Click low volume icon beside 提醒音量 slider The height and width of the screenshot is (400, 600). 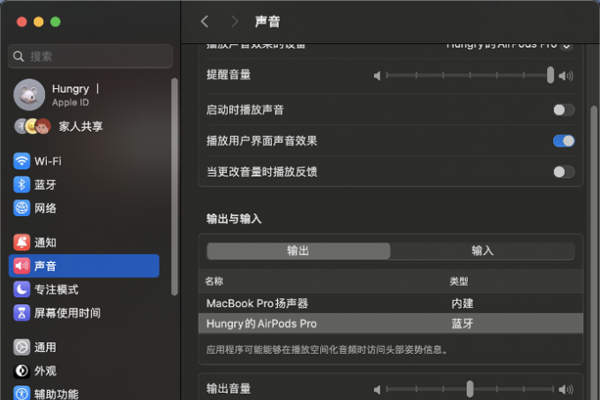(377, 76)
